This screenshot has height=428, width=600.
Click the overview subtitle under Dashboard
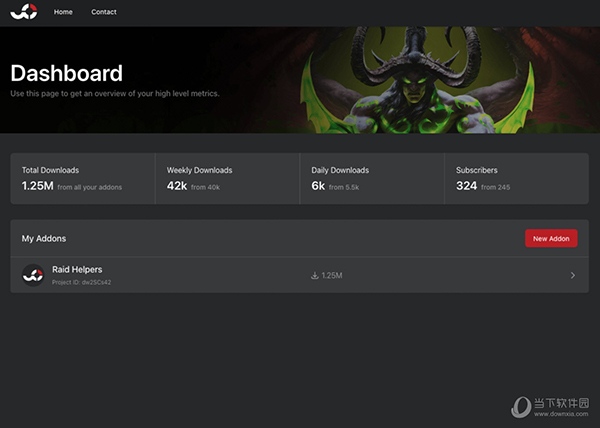click(115, 94)
